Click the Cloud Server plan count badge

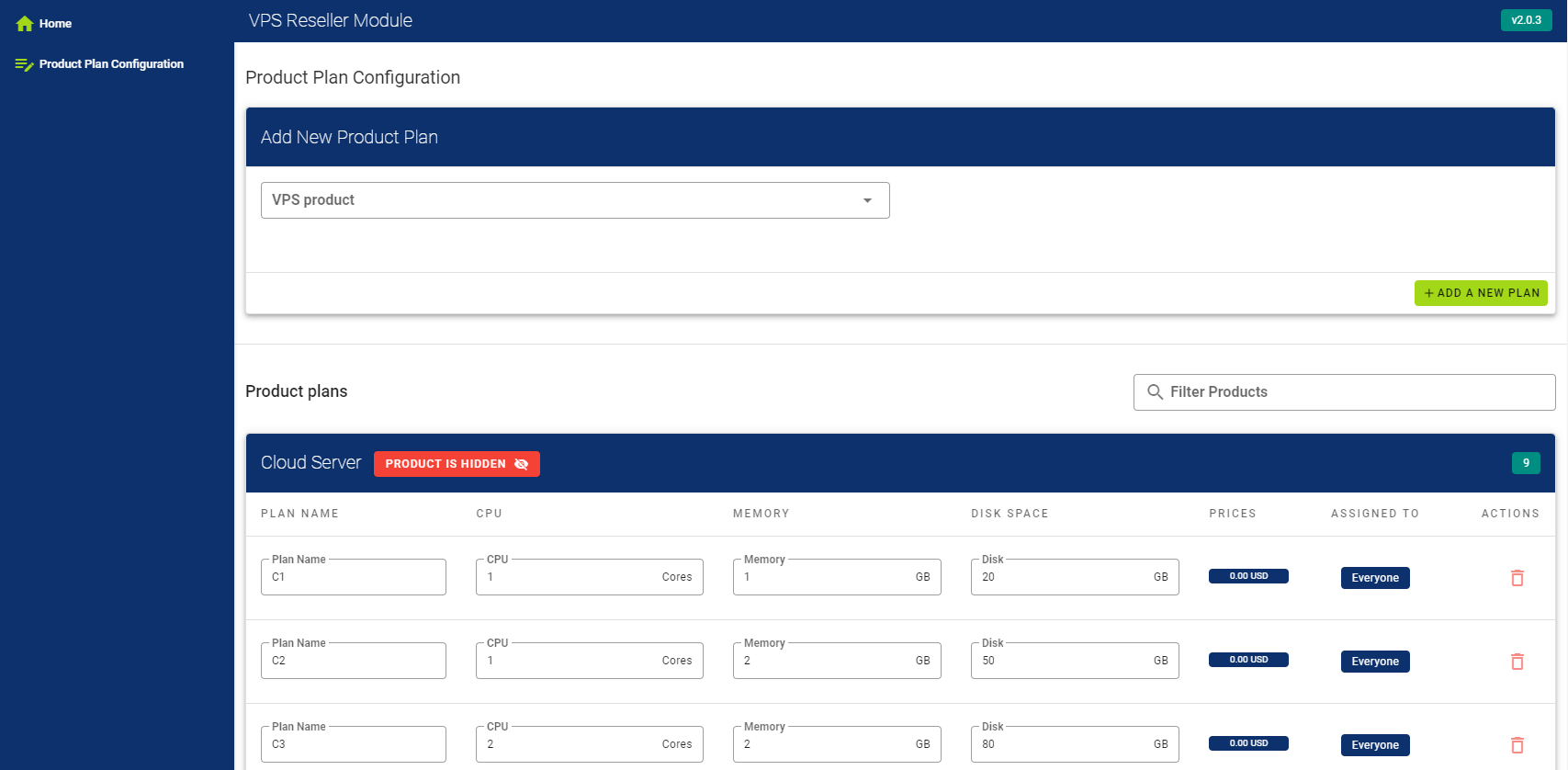point(1526,463)
